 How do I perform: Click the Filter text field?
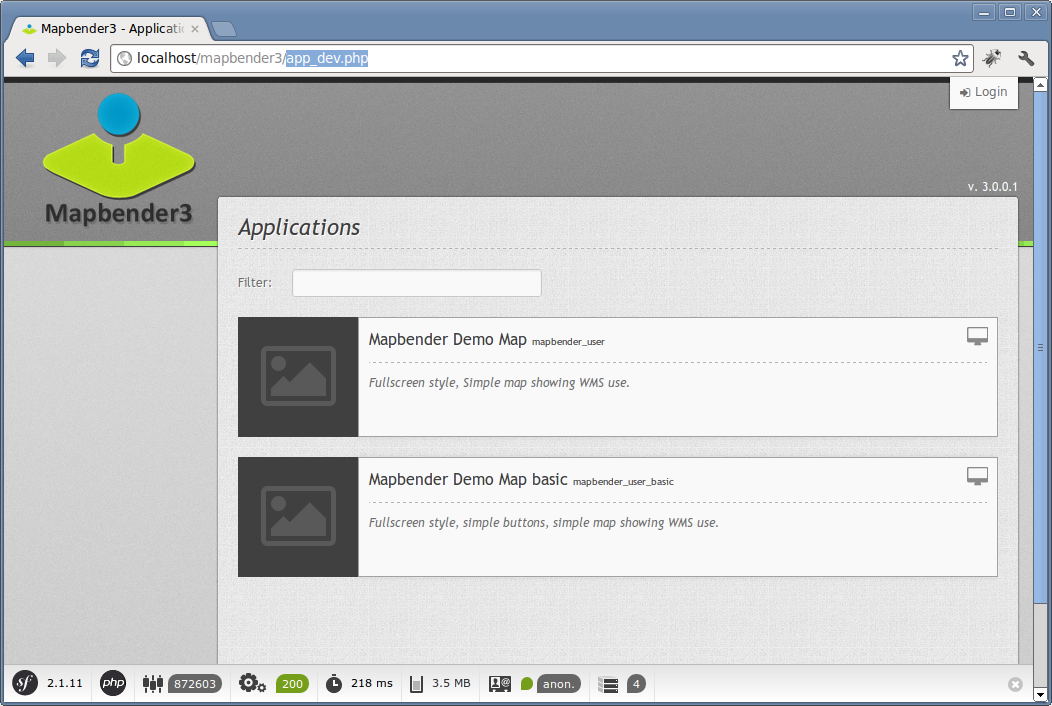[417, 283]
